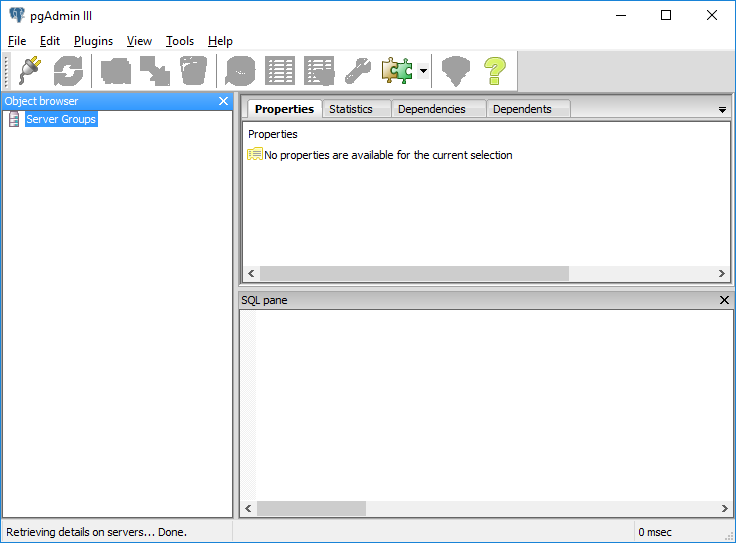Image resolution: width=736 pixels, height=543 pixels.
Task: Click the Guru hints icon
Action: point(456,71)
